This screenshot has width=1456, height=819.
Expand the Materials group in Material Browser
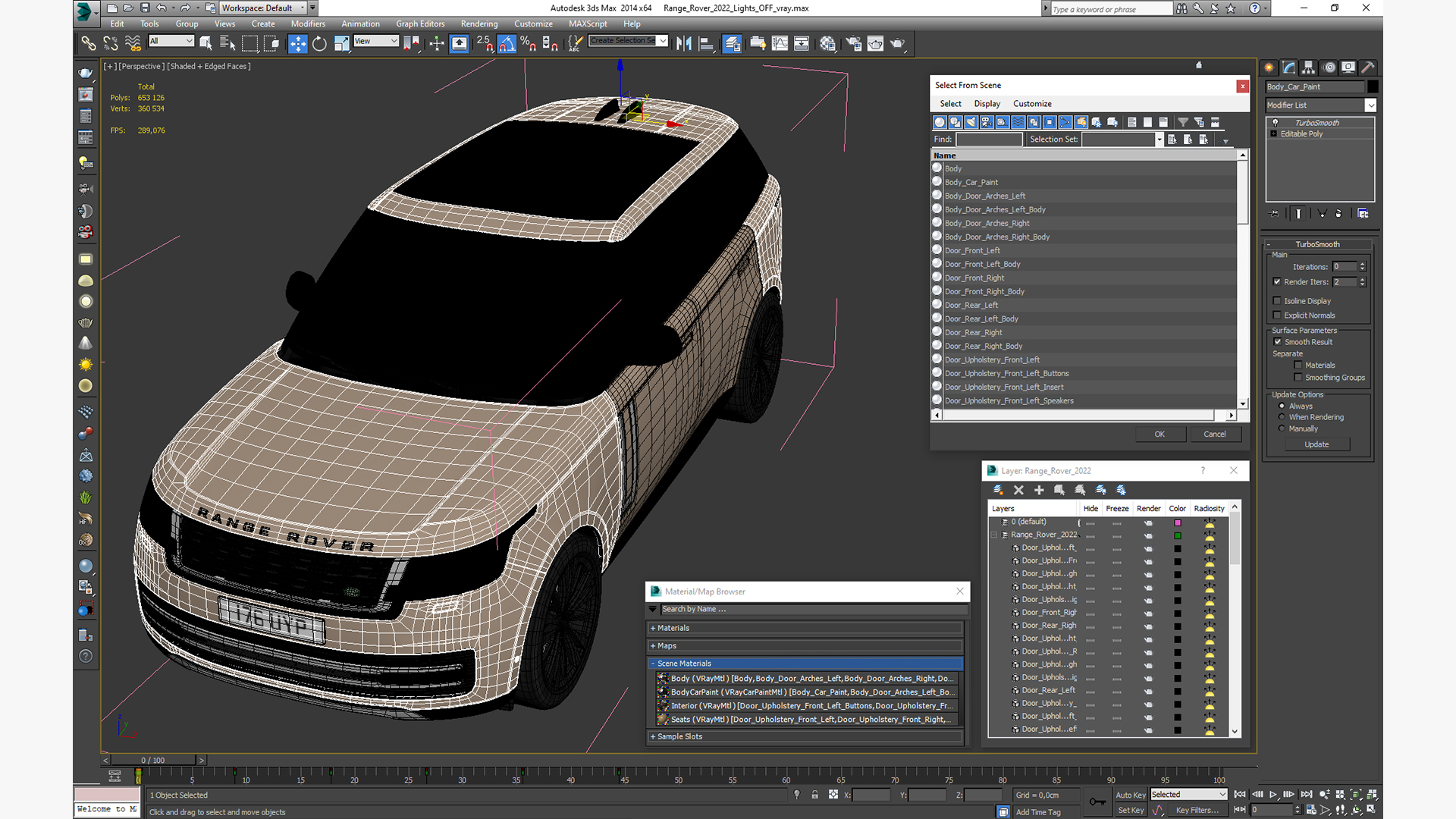tap(805, 628)
